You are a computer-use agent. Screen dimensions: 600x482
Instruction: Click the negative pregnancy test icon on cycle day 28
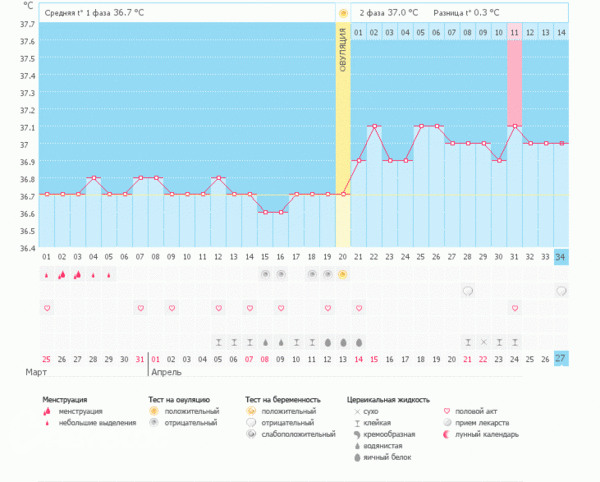467,291
